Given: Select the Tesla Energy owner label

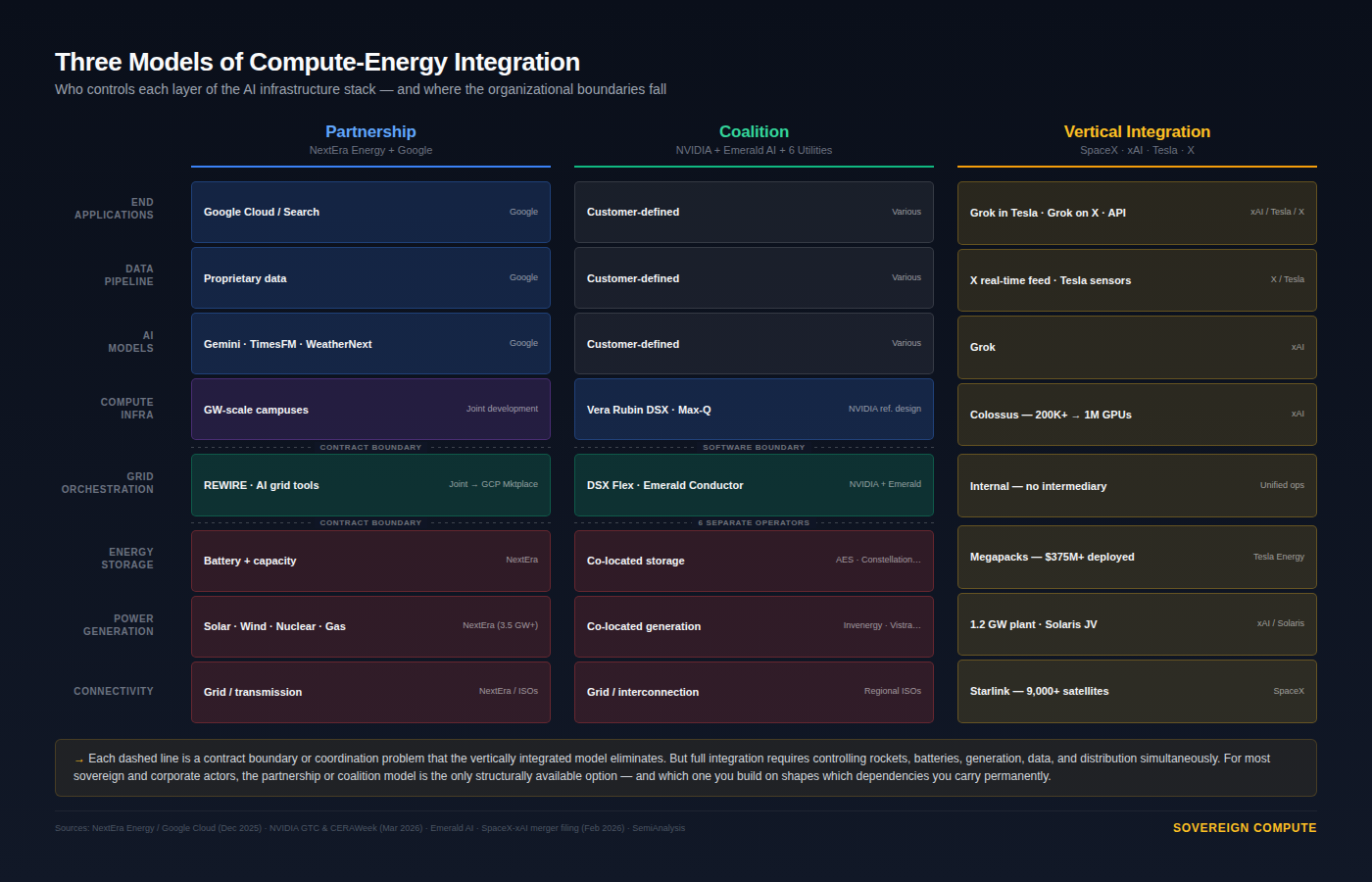Looking at the screenshot, I should point(1279,557).
